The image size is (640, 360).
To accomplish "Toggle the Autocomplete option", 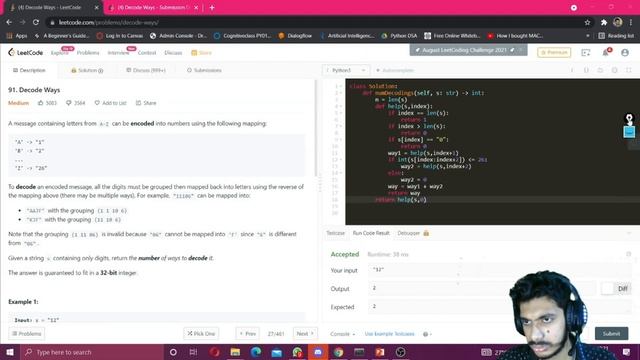I will point(395,70).
